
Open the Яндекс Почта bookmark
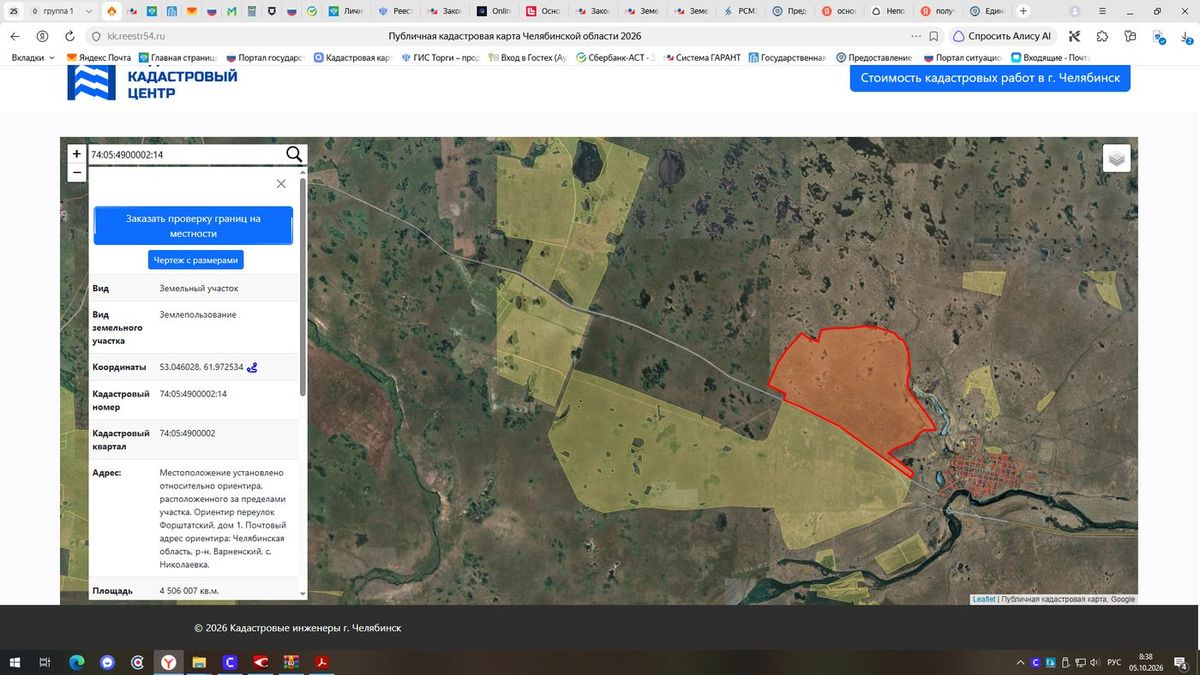(100, 58)
